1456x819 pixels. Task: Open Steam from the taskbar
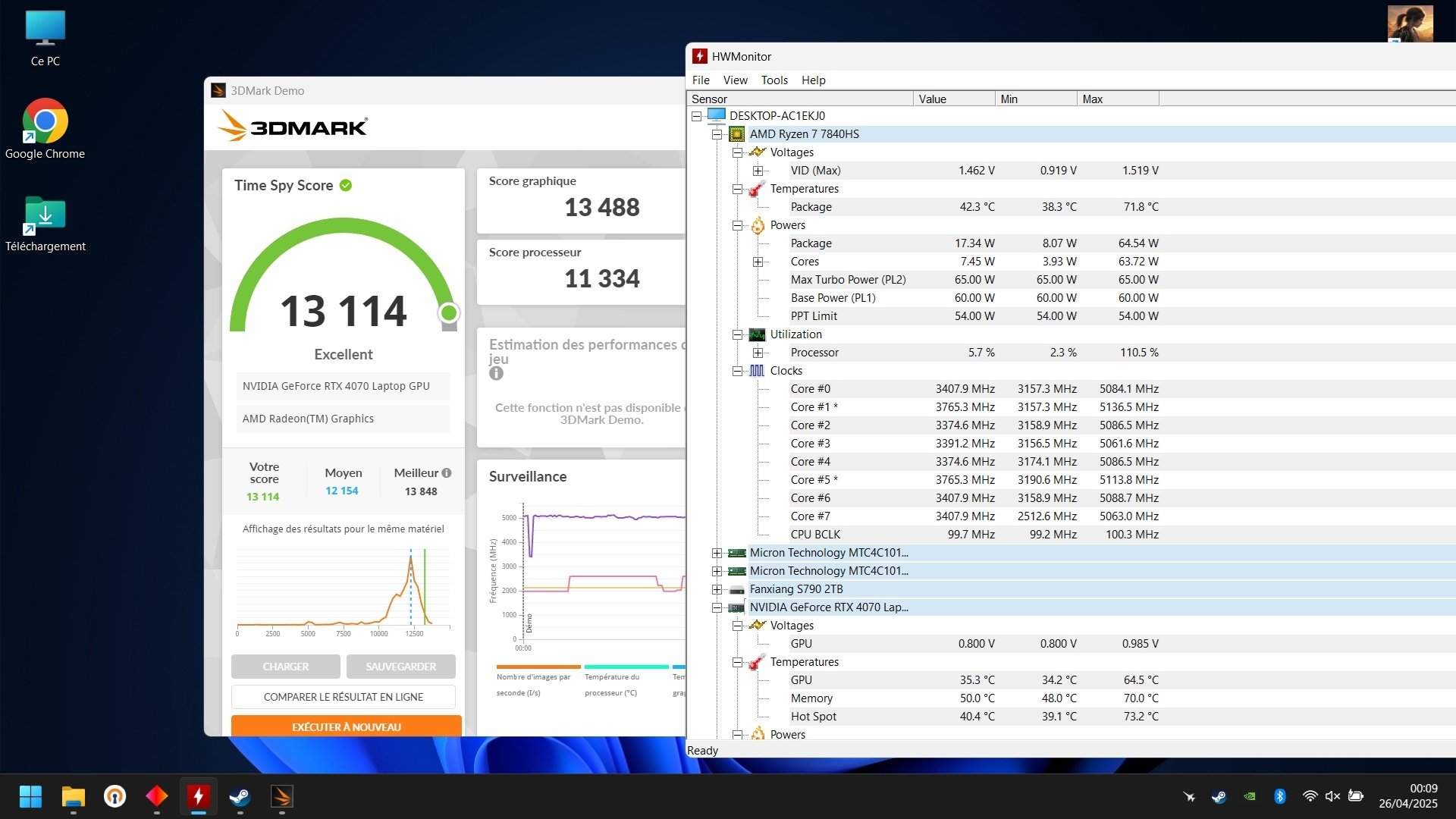click(240, 796)
